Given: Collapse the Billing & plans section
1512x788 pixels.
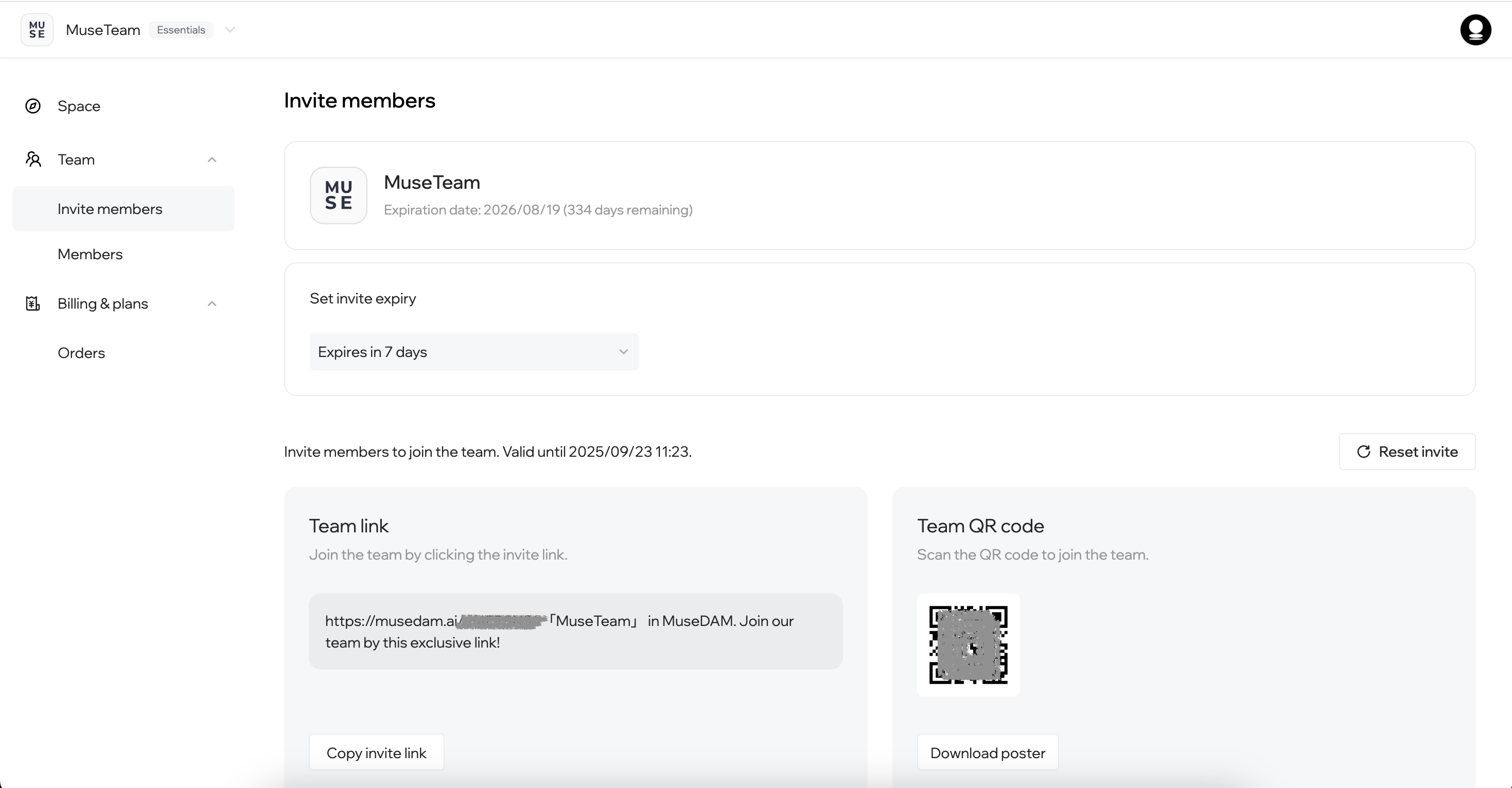Looking at the screenshot, I should (x=212, y=303).
